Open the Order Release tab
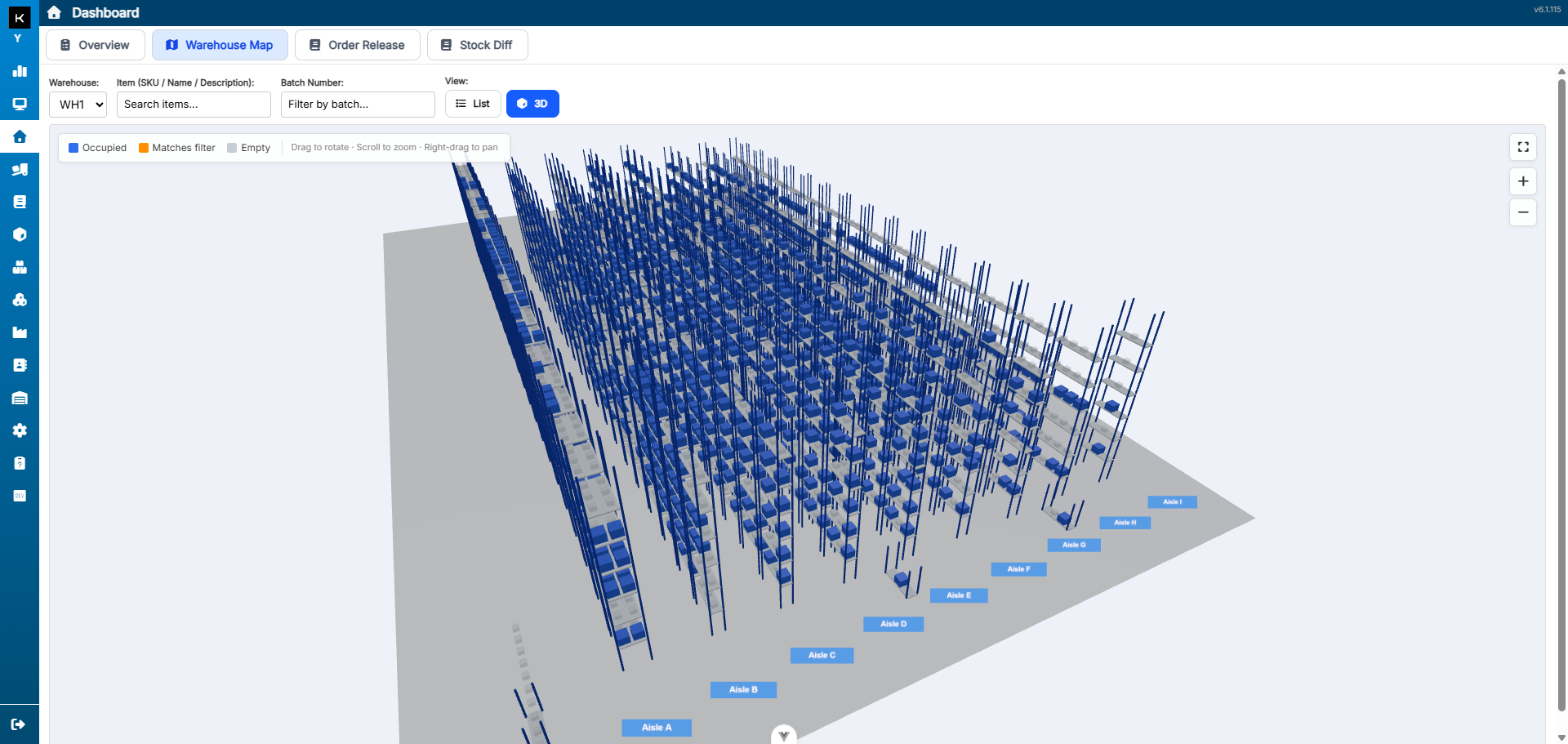 tap(358, 45)
